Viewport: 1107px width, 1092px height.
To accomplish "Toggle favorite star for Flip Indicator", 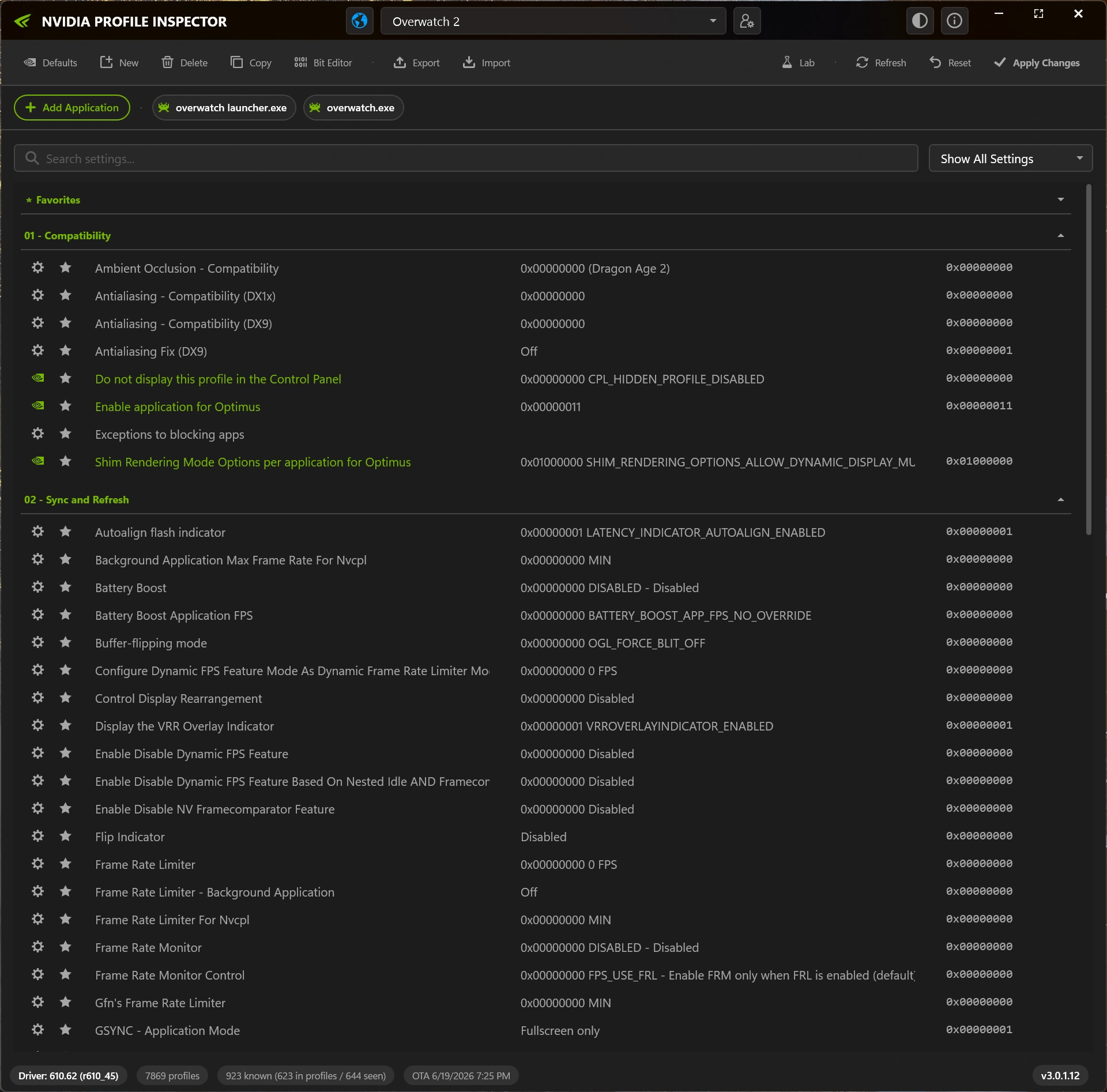I will click(66, 836).
